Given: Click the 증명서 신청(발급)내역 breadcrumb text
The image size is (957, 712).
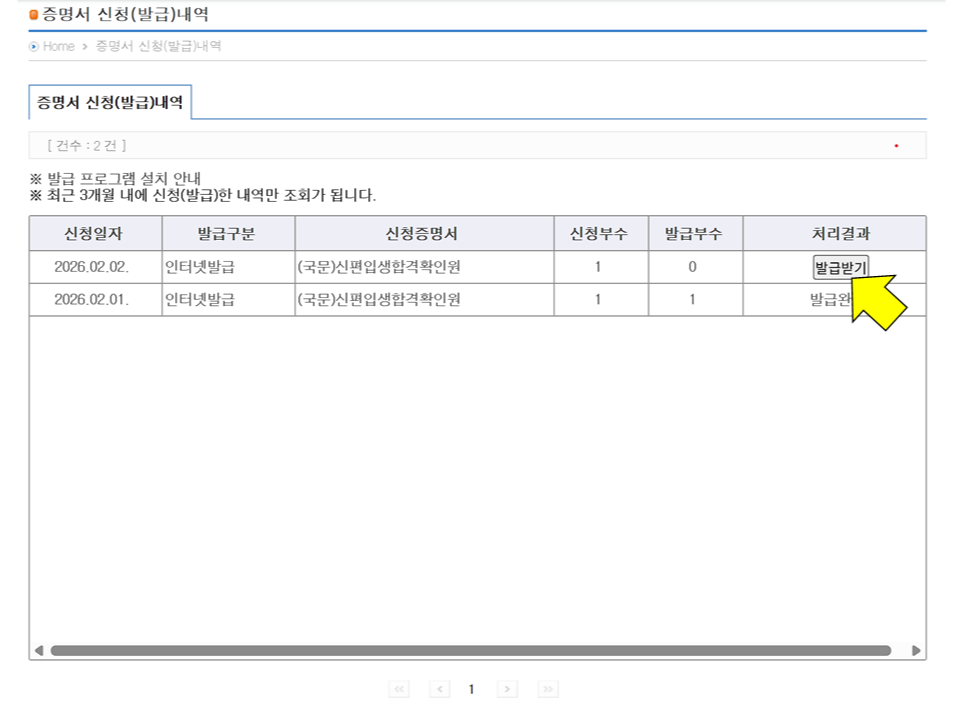Looking at the screenshot, I should [159, 46].
